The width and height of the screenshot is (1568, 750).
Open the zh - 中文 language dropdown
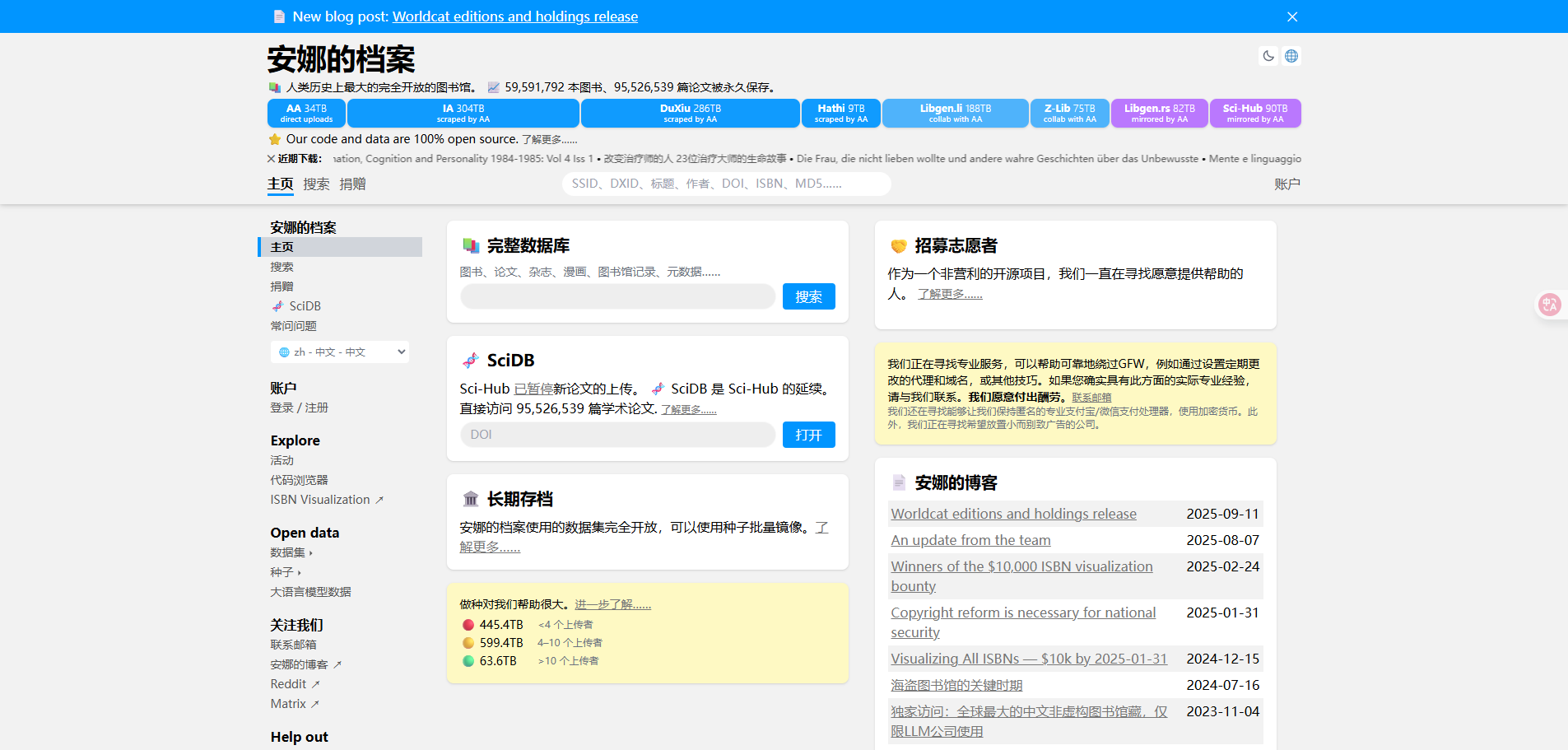pyautogui.click(x=340, y=352)
